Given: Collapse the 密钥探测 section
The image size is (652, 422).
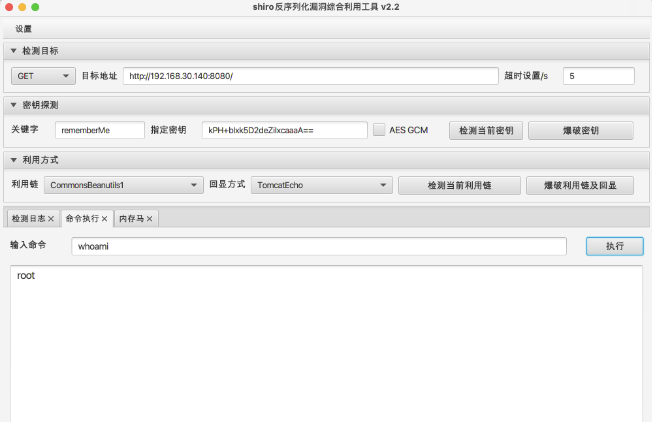Looking at the screenshot, I should (13, 105).
